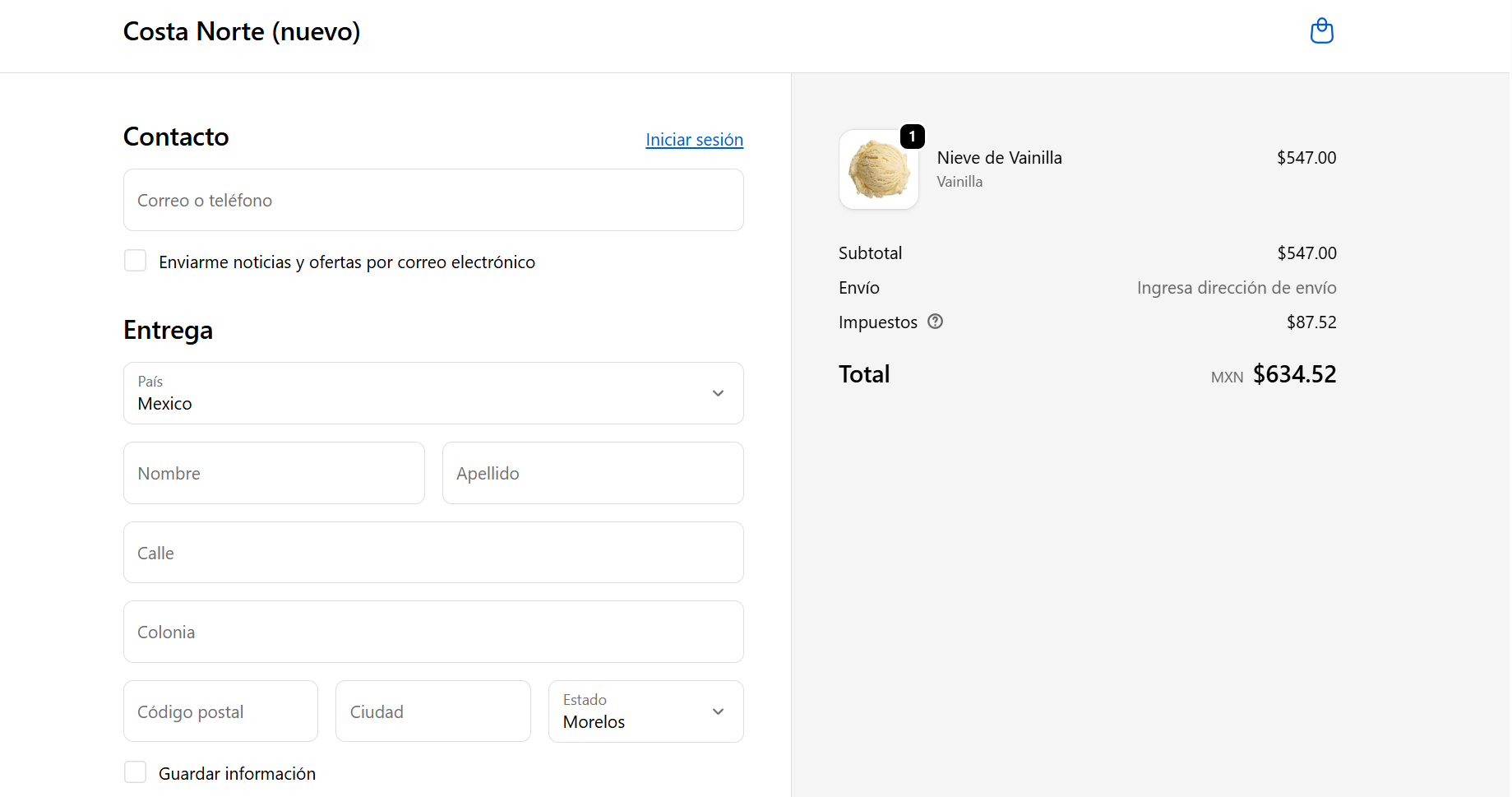Viewport: 1512px width, 797px height.
Task: Click the Iniciar sesión link
Action: [694, 140]
